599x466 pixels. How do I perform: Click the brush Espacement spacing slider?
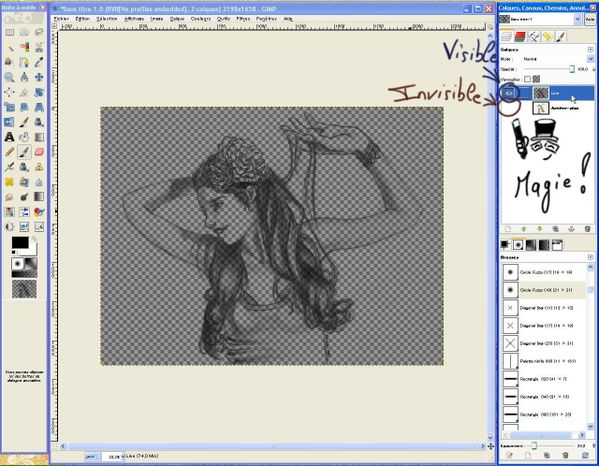pyautogui.click(x=550, y=445)
